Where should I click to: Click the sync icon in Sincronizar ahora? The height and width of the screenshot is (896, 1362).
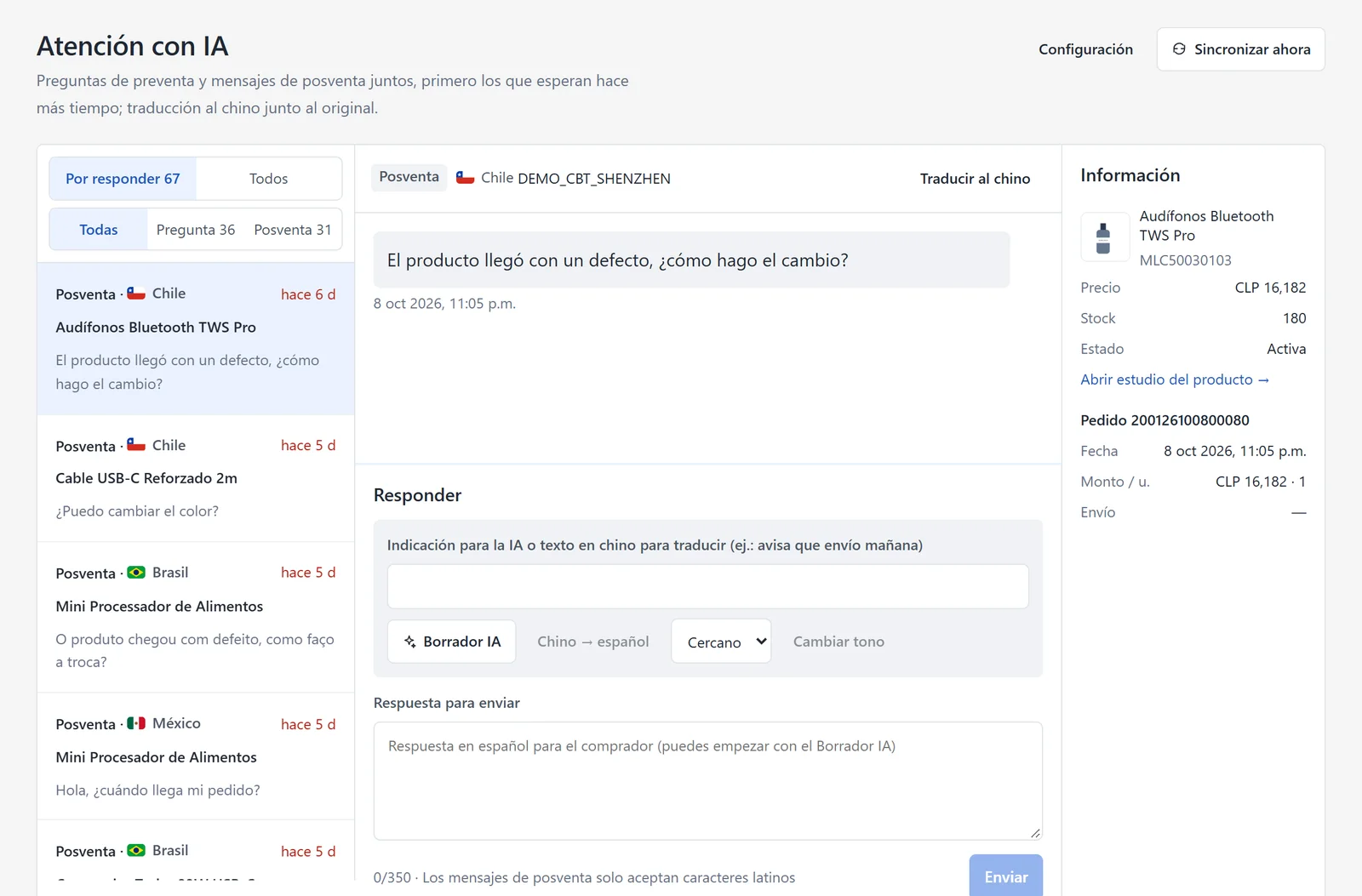(1179, 49)
